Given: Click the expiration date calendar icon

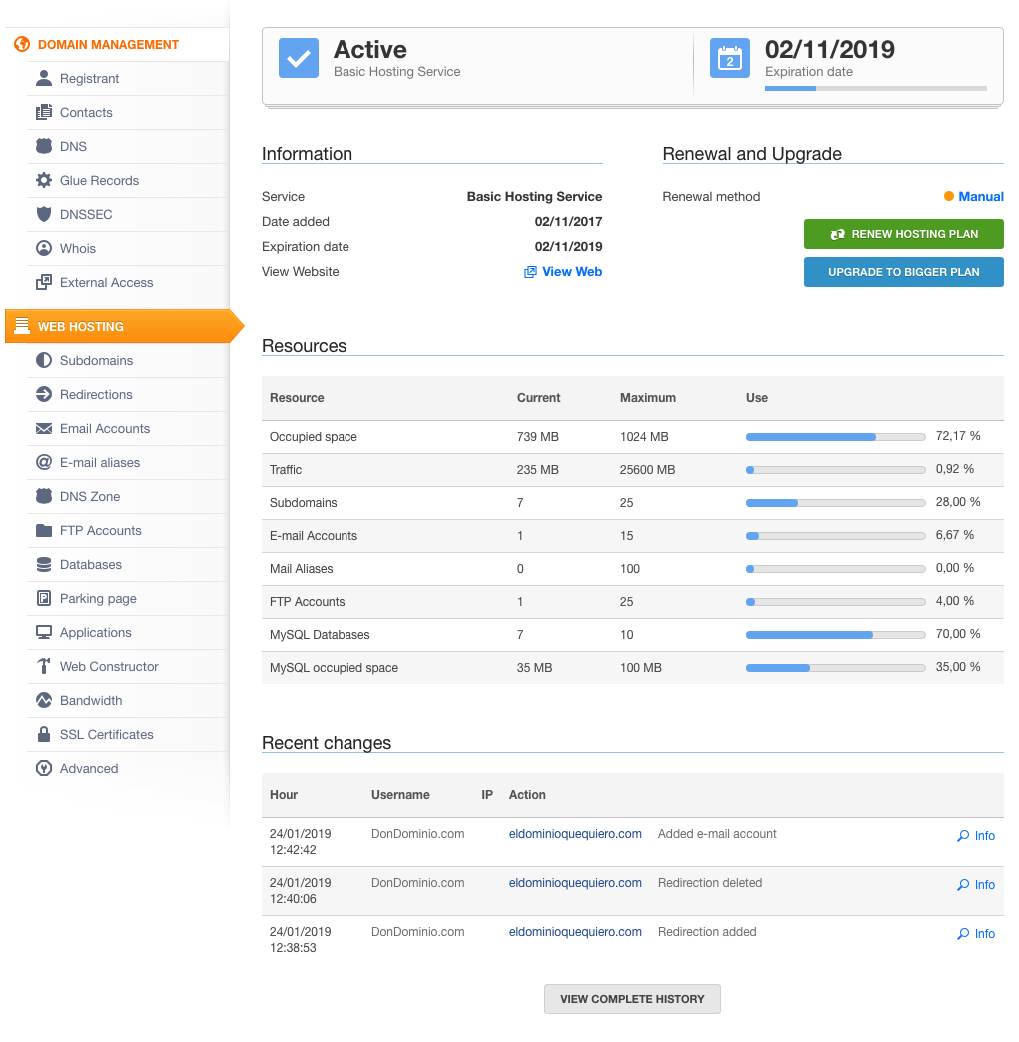Looking at the screenshot, I should pos(730,58).
